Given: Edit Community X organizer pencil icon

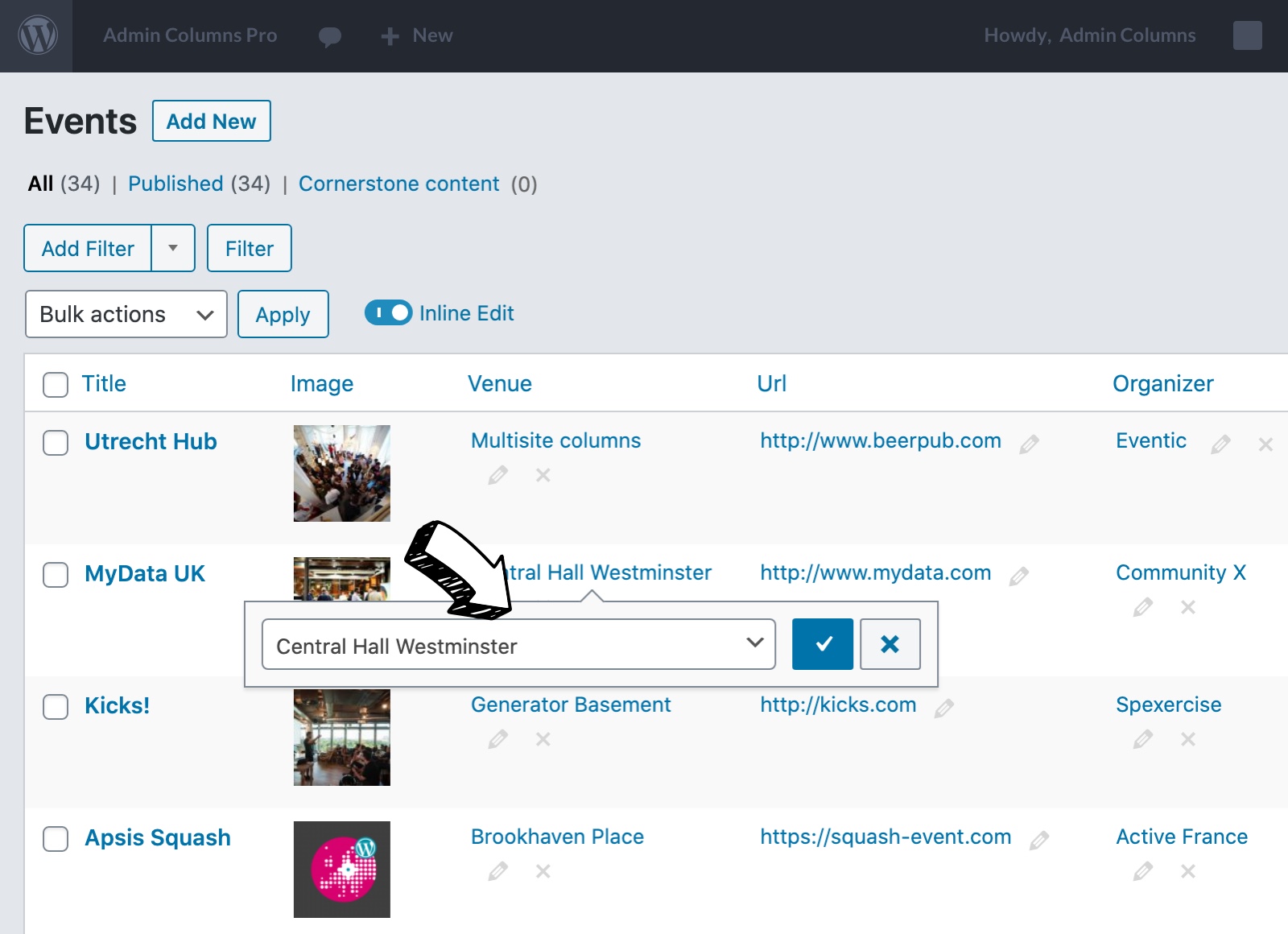Looking at the screenshot, I should coord(1142,607).
